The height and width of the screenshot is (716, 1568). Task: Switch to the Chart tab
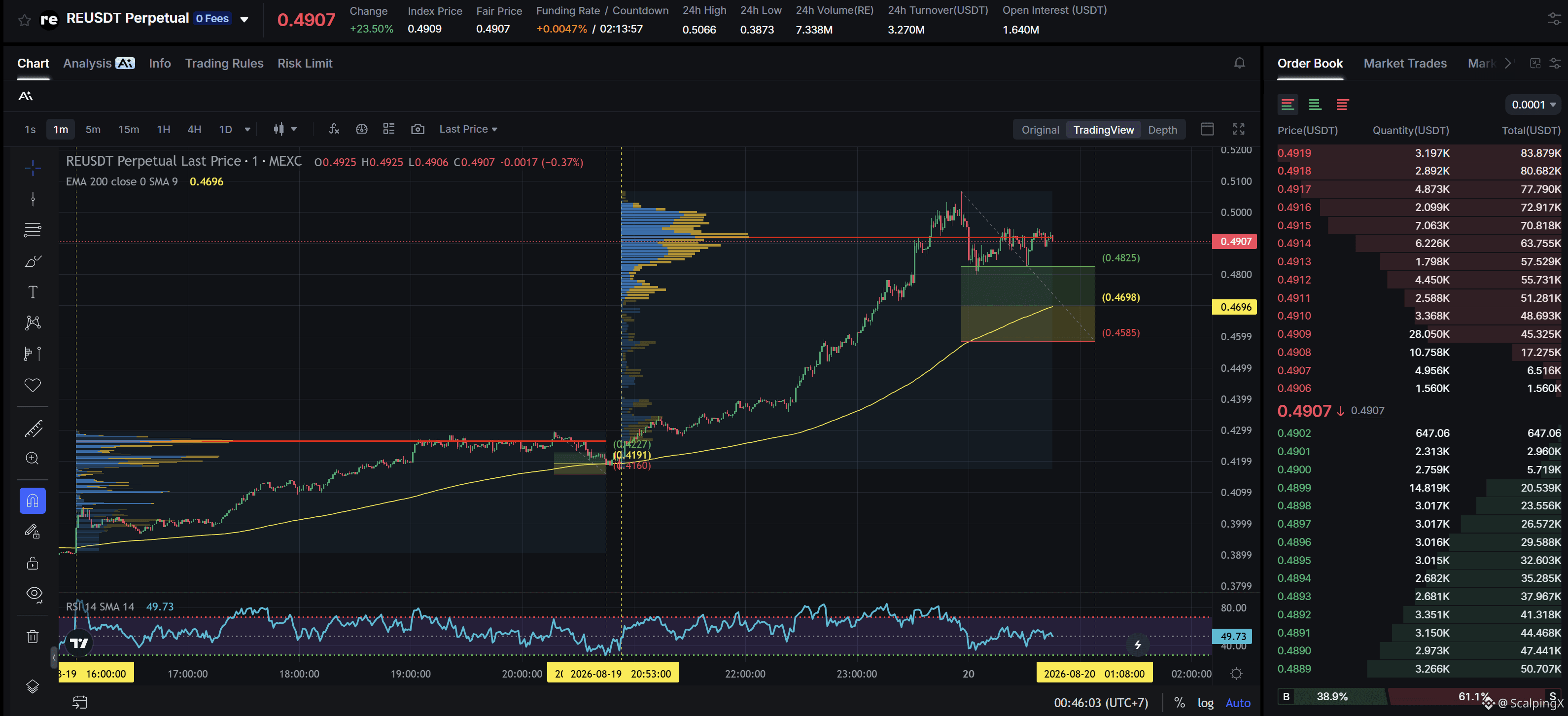tap(33, 63)
